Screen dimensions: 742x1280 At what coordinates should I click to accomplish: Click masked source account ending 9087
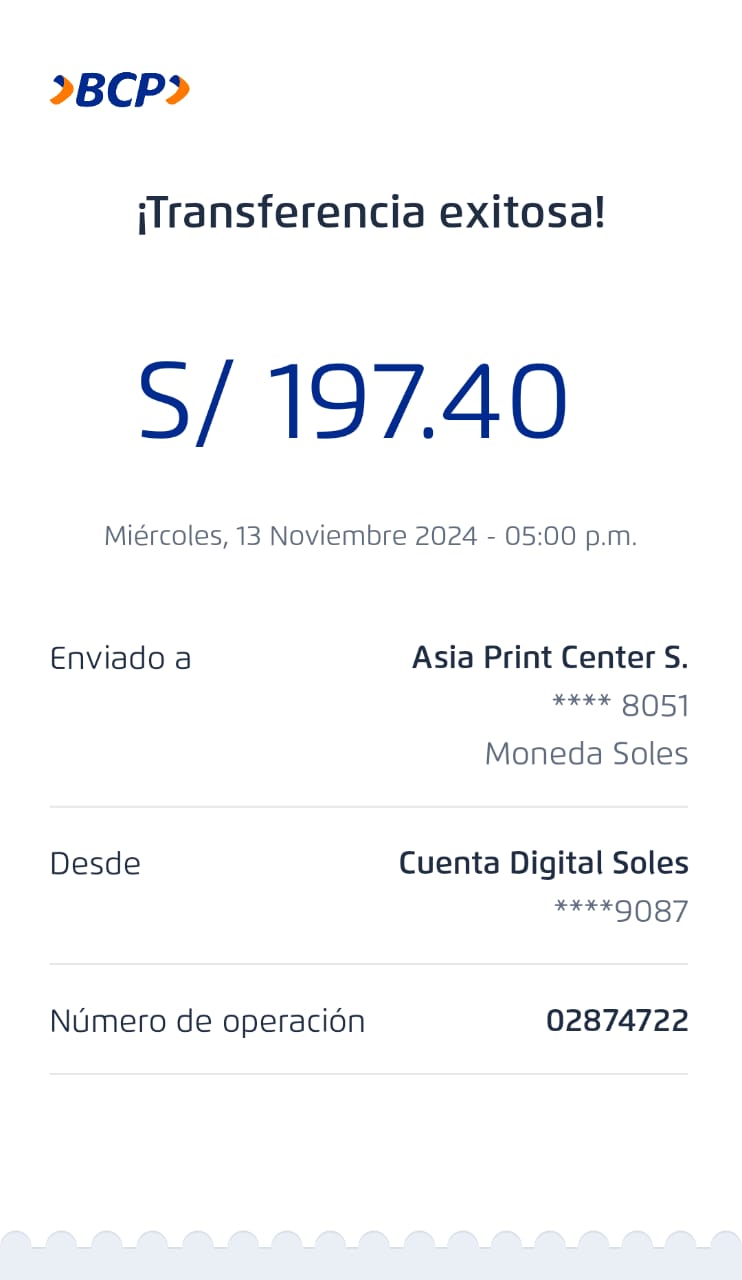pos(621,911)
